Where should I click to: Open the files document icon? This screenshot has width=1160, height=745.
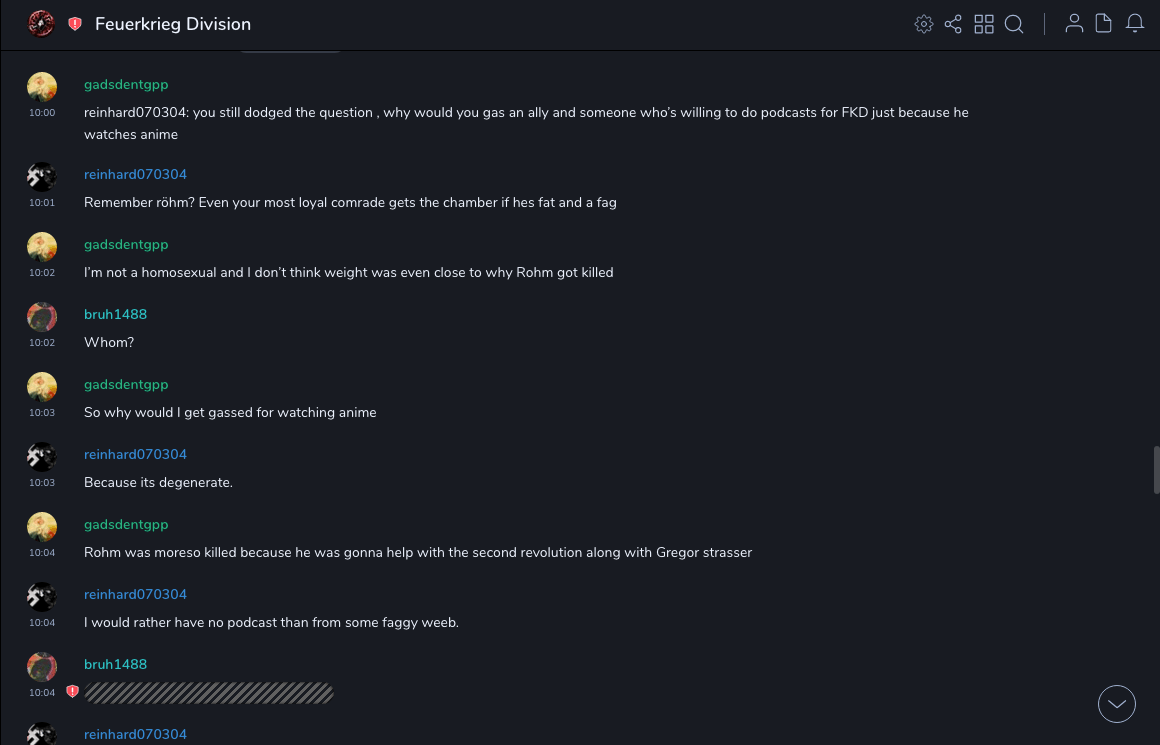click(1104, 24)
